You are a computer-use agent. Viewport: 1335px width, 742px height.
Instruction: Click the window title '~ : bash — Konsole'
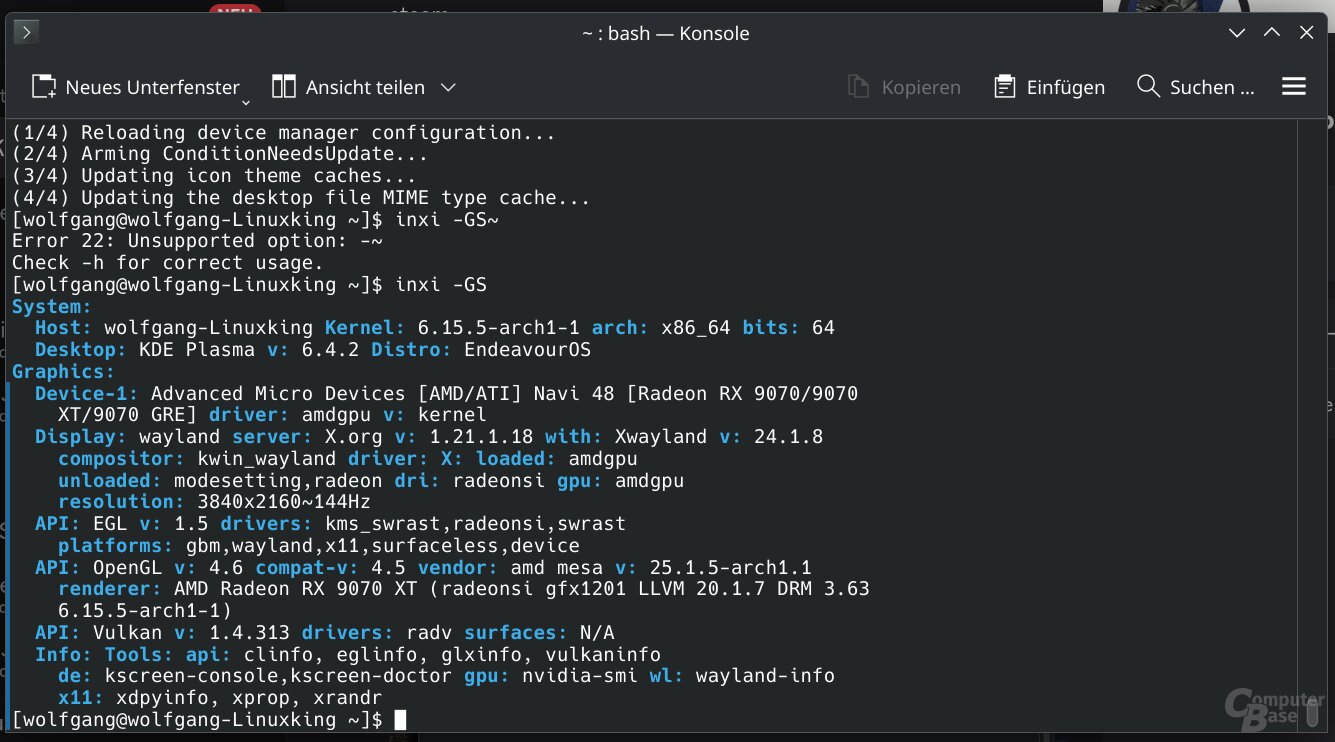pyautogui.click(x=665, y=33)
